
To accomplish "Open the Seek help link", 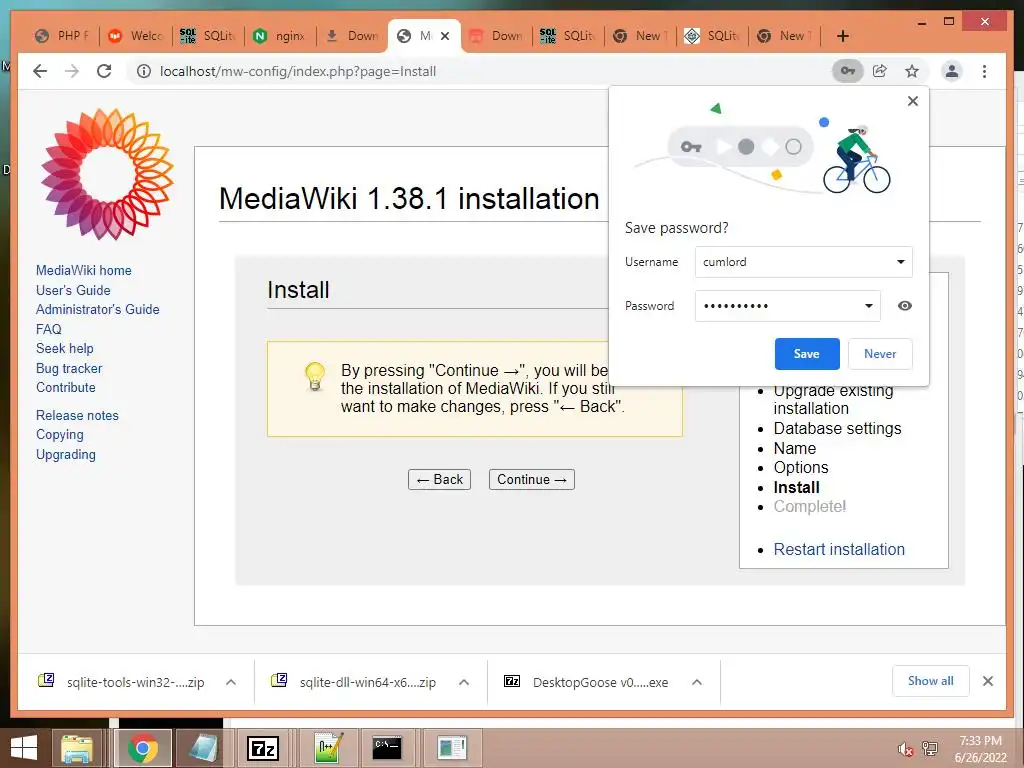I will (x=65, y=349).
